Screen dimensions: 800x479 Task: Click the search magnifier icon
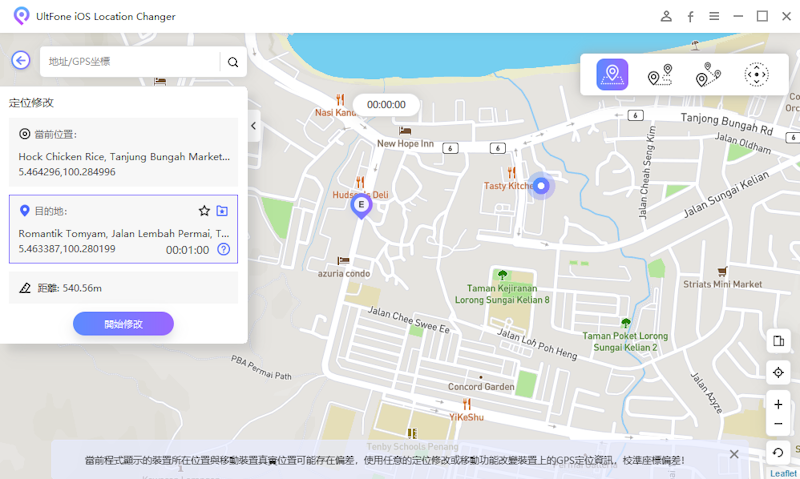[233, 62]
